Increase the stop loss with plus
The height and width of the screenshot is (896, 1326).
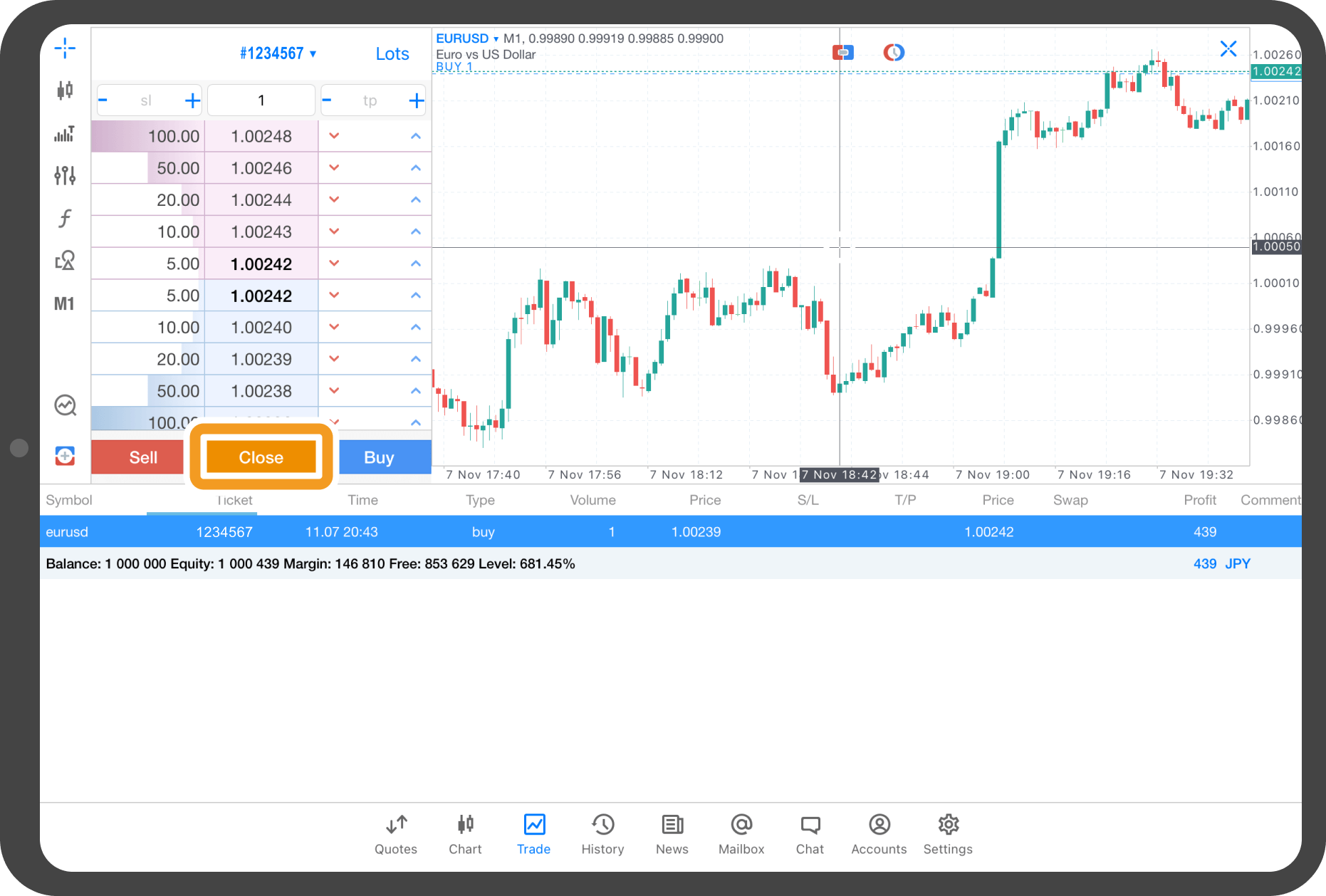tap(192, 100)
